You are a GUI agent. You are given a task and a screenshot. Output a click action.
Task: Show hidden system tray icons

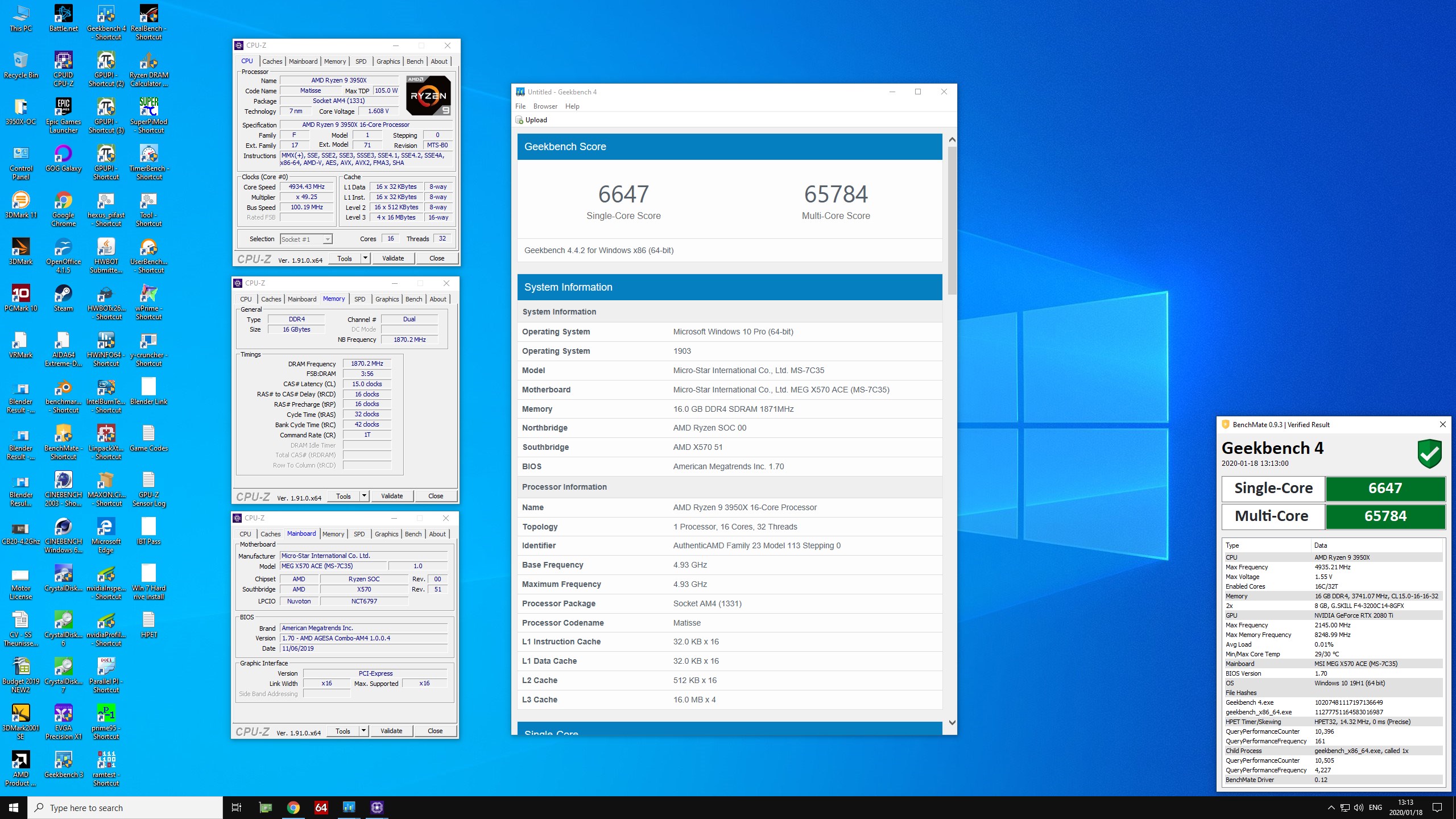click(x=1331, y=808)
